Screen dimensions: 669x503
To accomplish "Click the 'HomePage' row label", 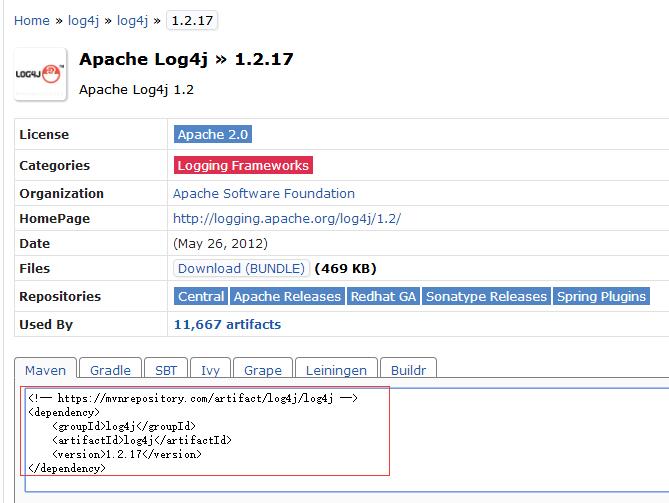I will click(x=55, y=218).
